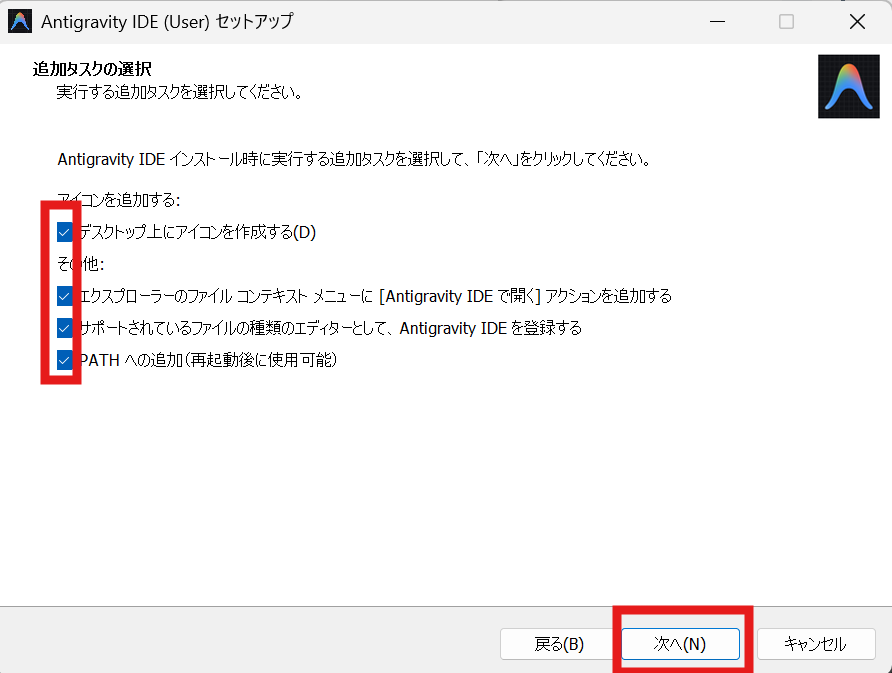Go back with the 戻る(B) button
Viewport: 892px width, 673px height.
tap(559, 644)
